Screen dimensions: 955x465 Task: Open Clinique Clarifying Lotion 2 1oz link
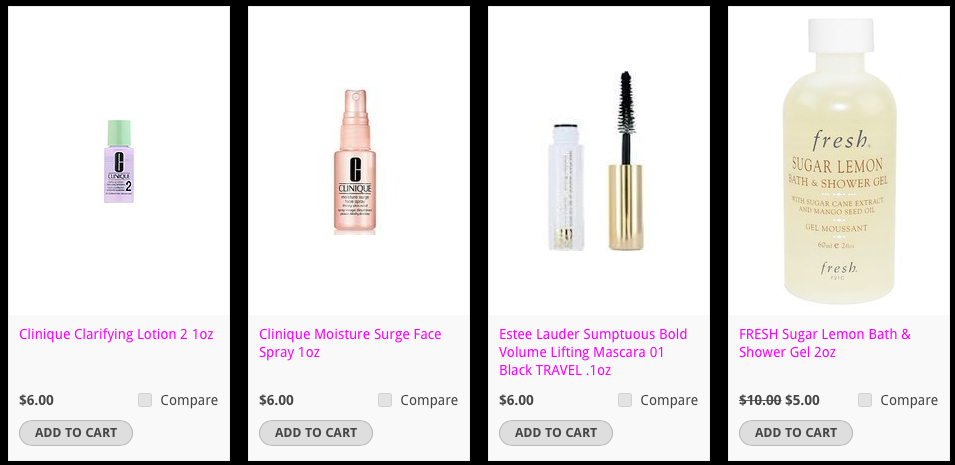tap(116, 334)
